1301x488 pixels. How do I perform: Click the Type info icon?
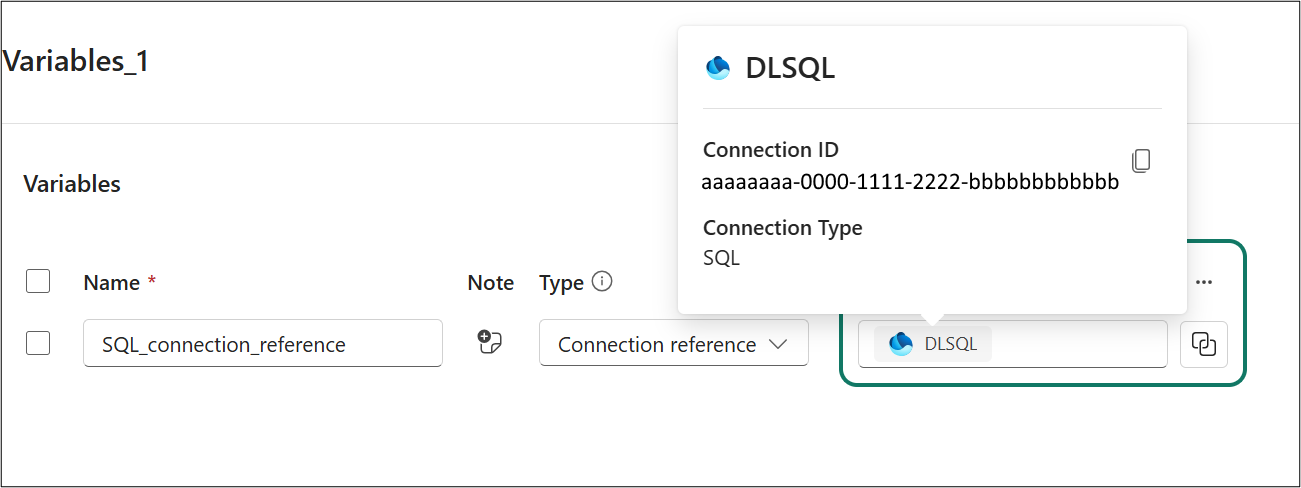point(602,282)
